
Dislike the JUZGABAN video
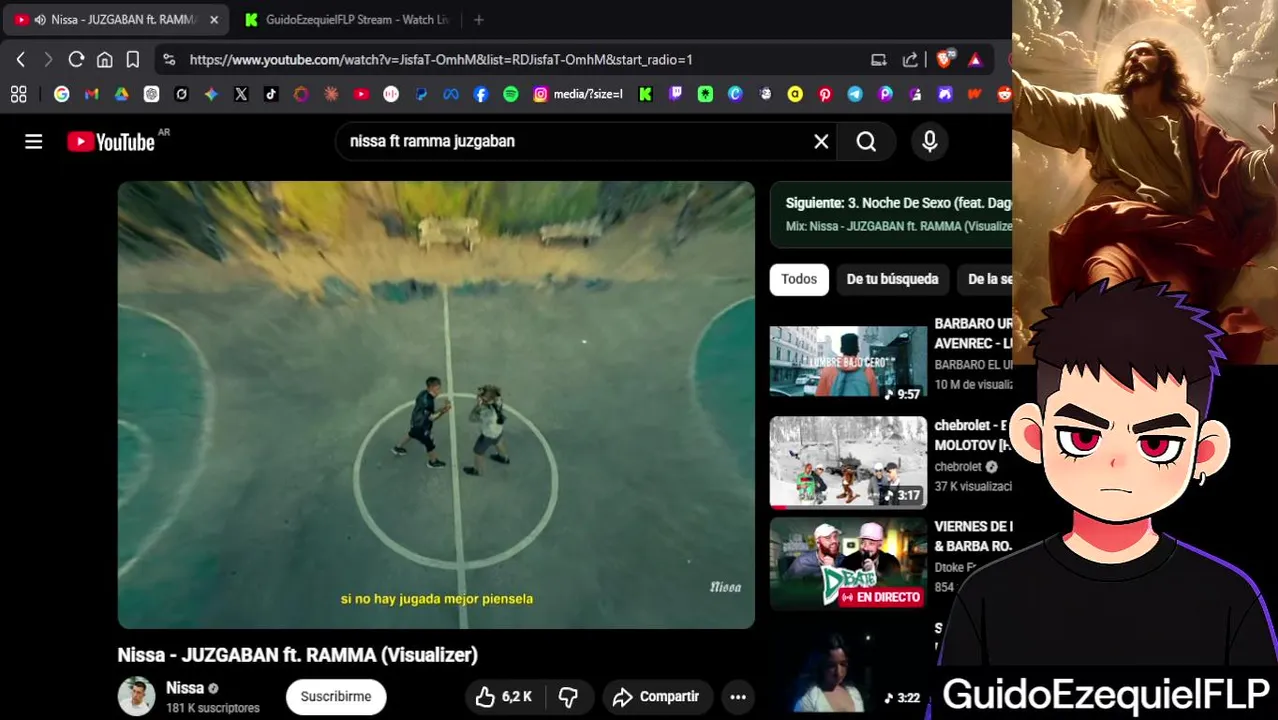[569, 697]
